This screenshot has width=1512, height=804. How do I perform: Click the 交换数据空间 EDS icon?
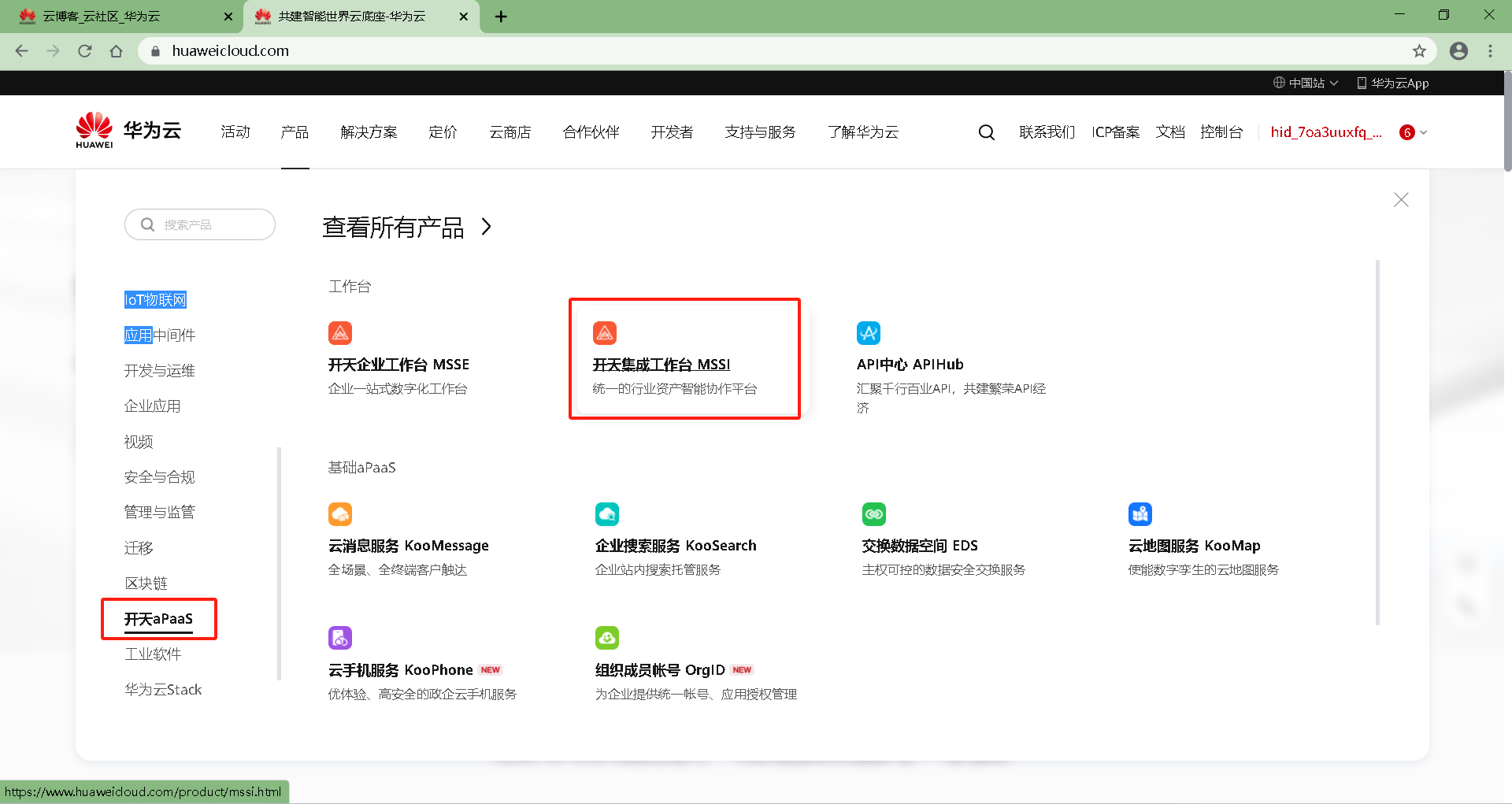pos(874,514)
